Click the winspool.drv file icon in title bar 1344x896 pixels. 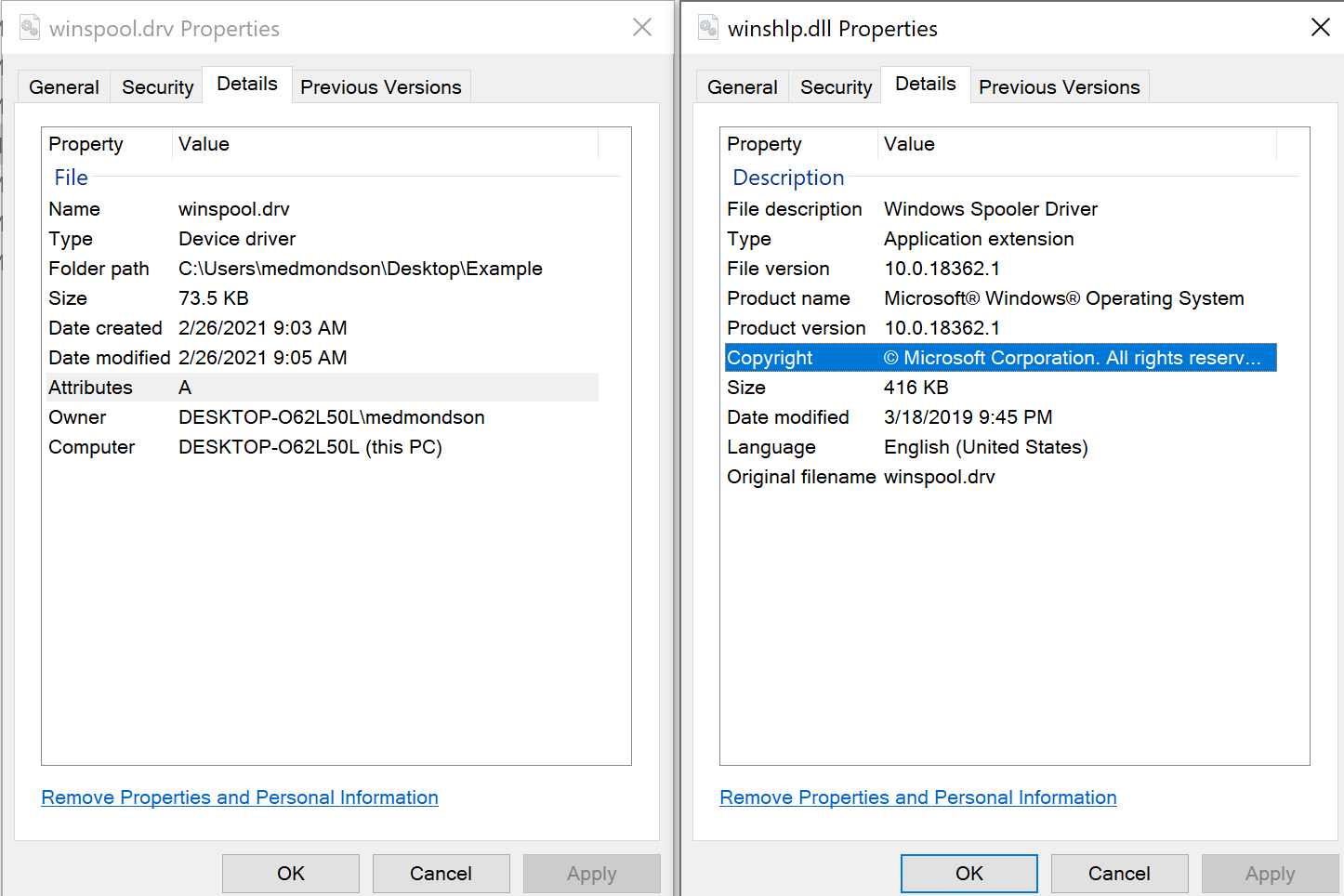[x=31, y=28]
